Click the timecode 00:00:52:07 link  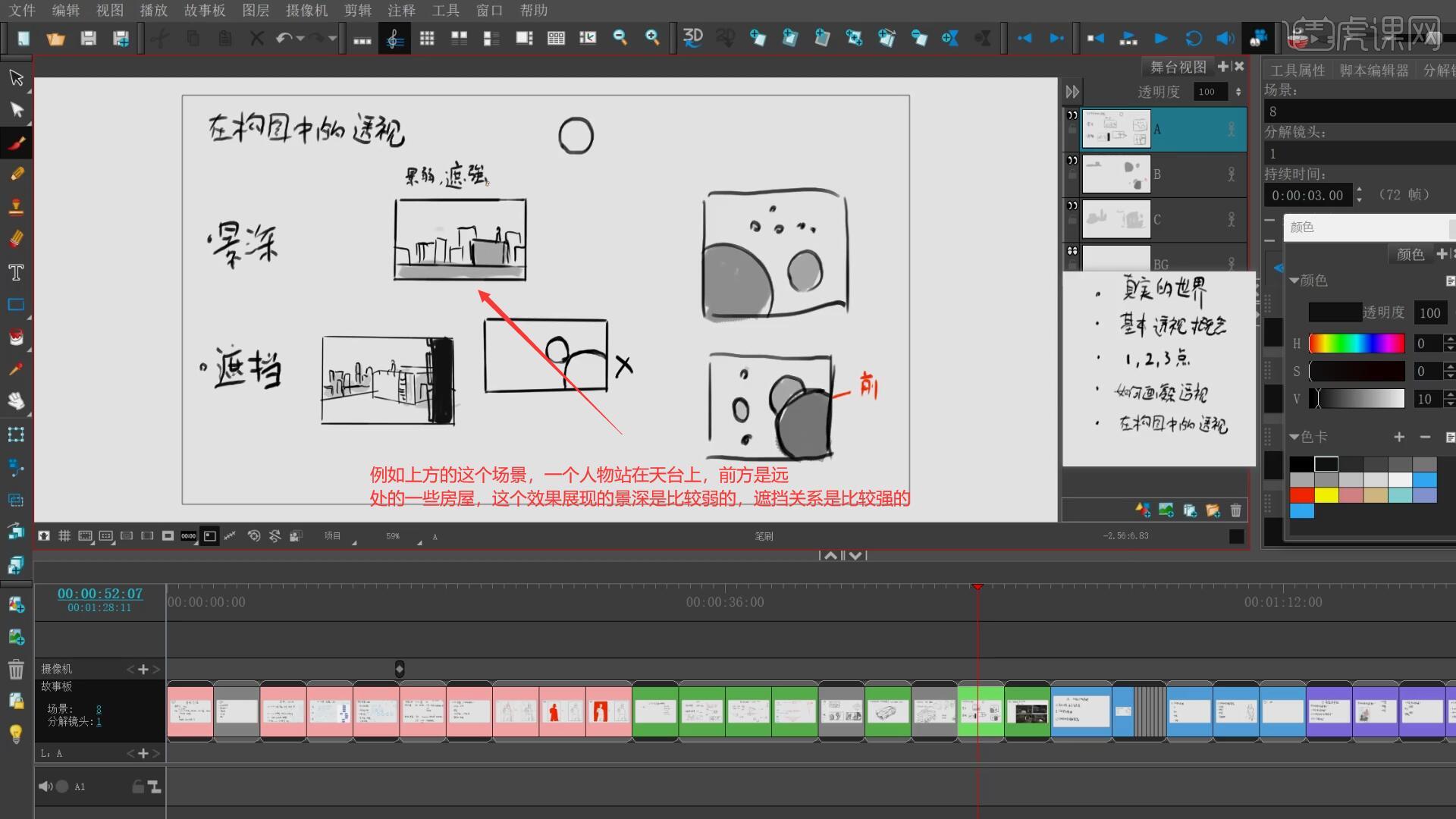(x=100, y=594)
